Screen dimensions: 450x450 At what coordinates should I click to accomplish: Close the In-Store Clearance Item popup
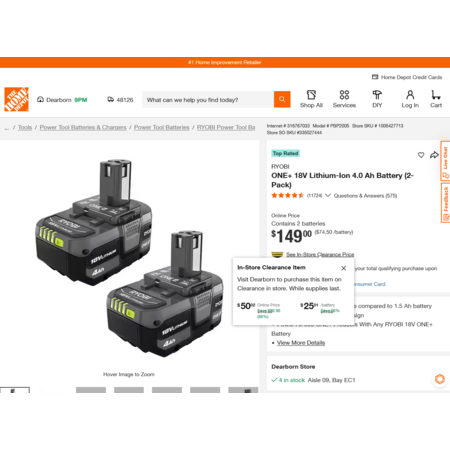pos(344,268)
